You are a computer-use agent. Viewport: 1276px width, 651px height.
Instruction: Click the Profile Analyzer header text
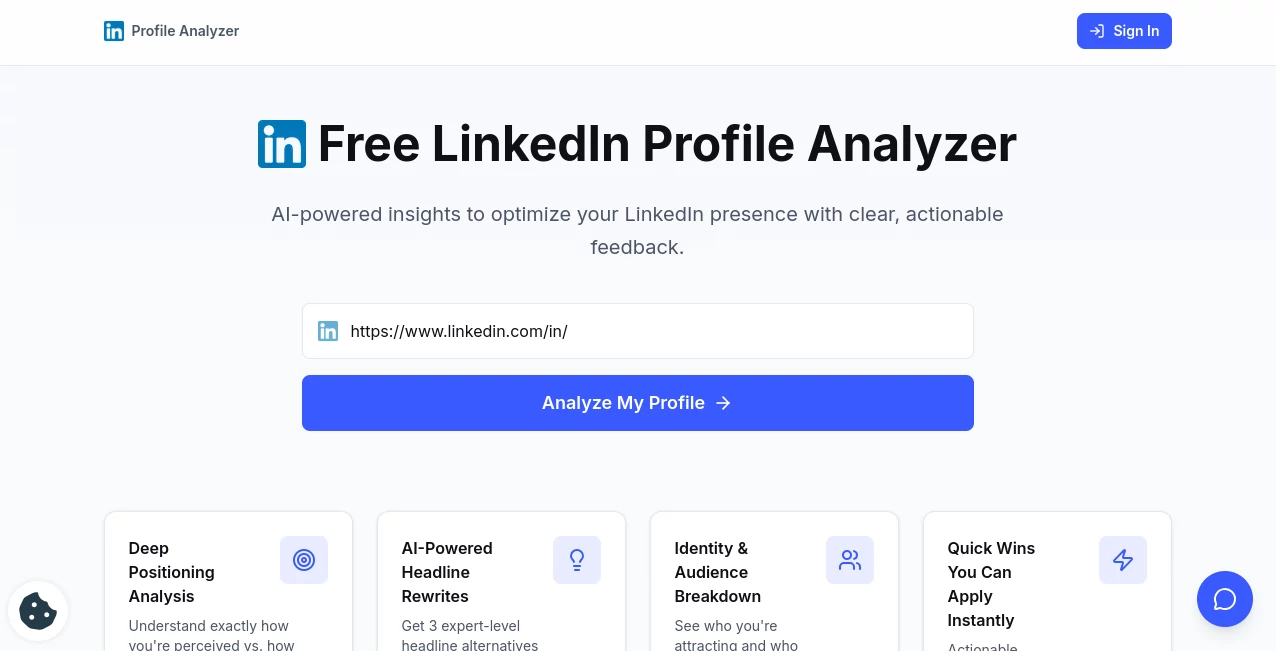185,31
